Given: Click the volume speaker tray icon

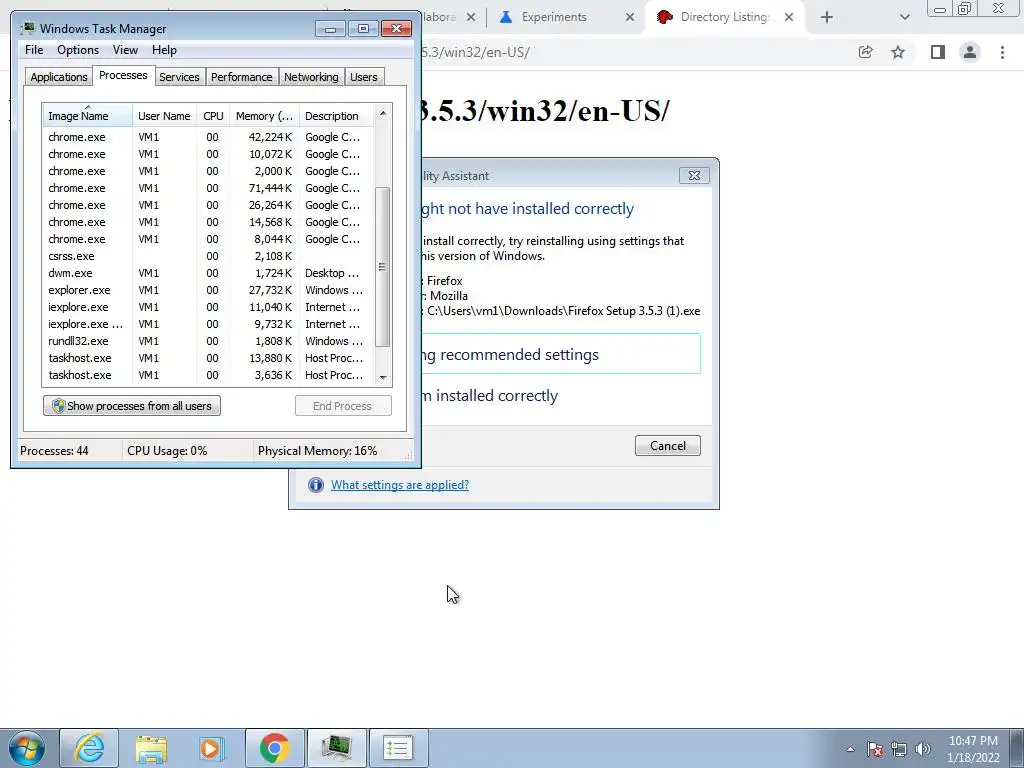Looking at the screenshot, I should coord(923,749).
